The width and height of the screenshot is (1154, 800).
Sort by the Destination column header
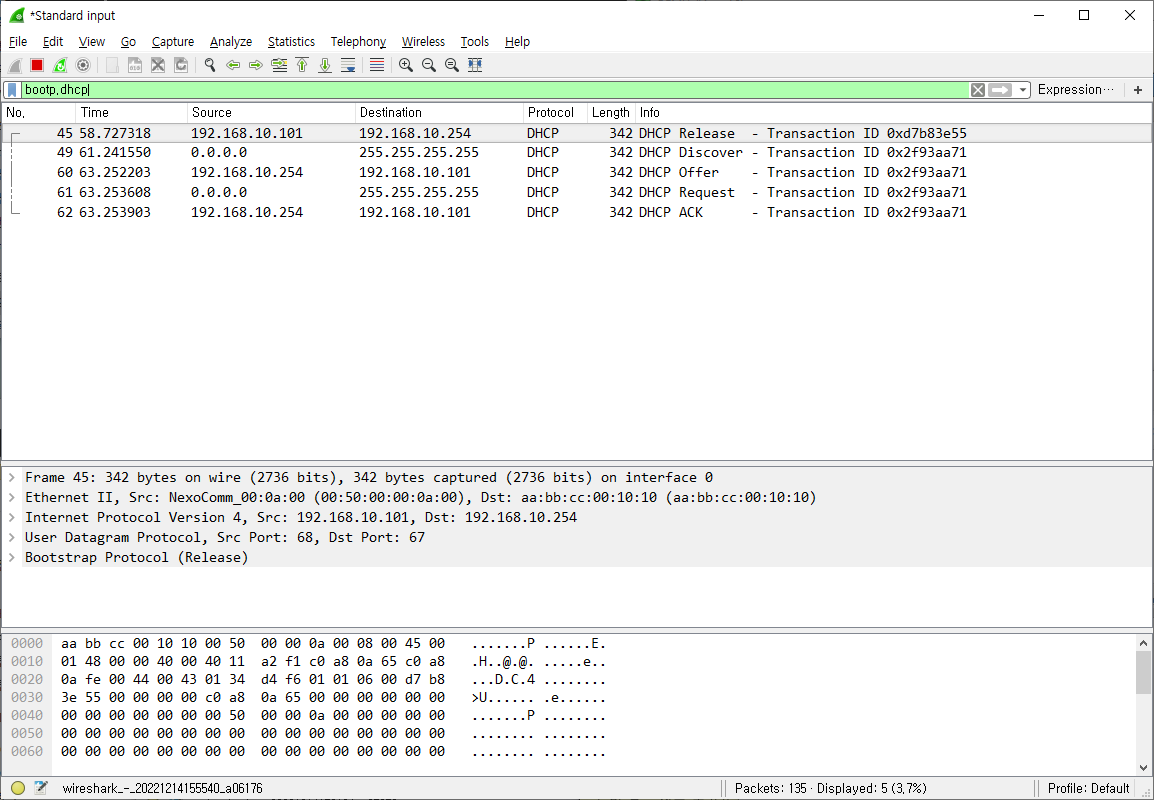click(439, 113)
